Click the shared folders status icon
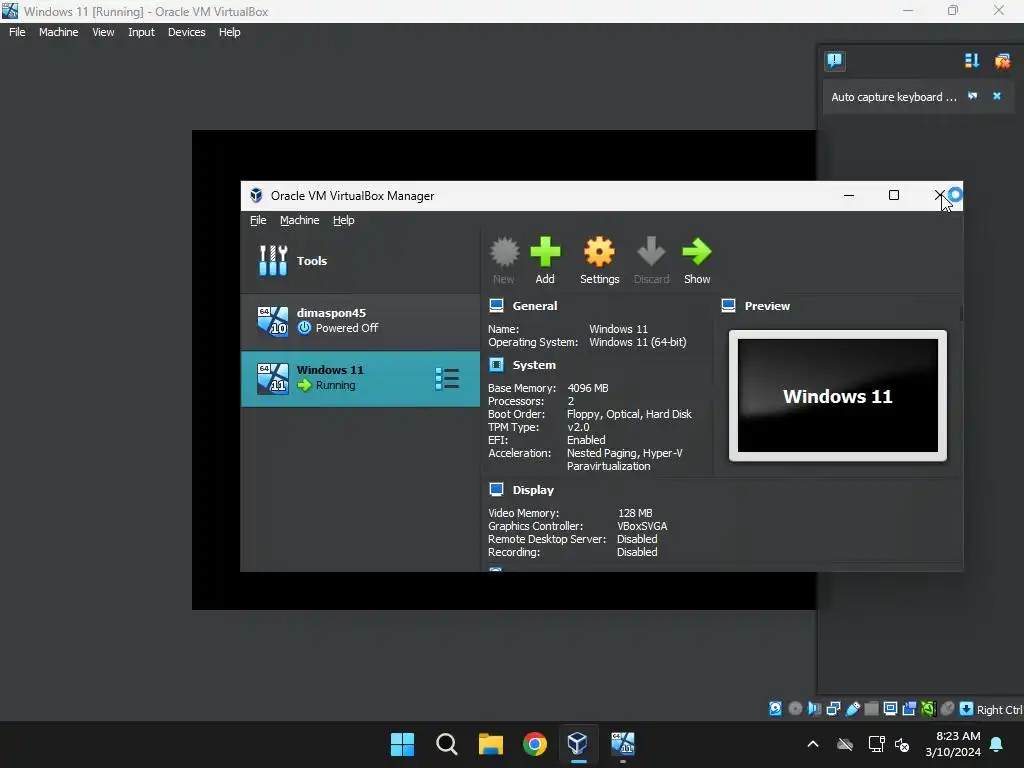1024x768 pixels. coord(871,709)
